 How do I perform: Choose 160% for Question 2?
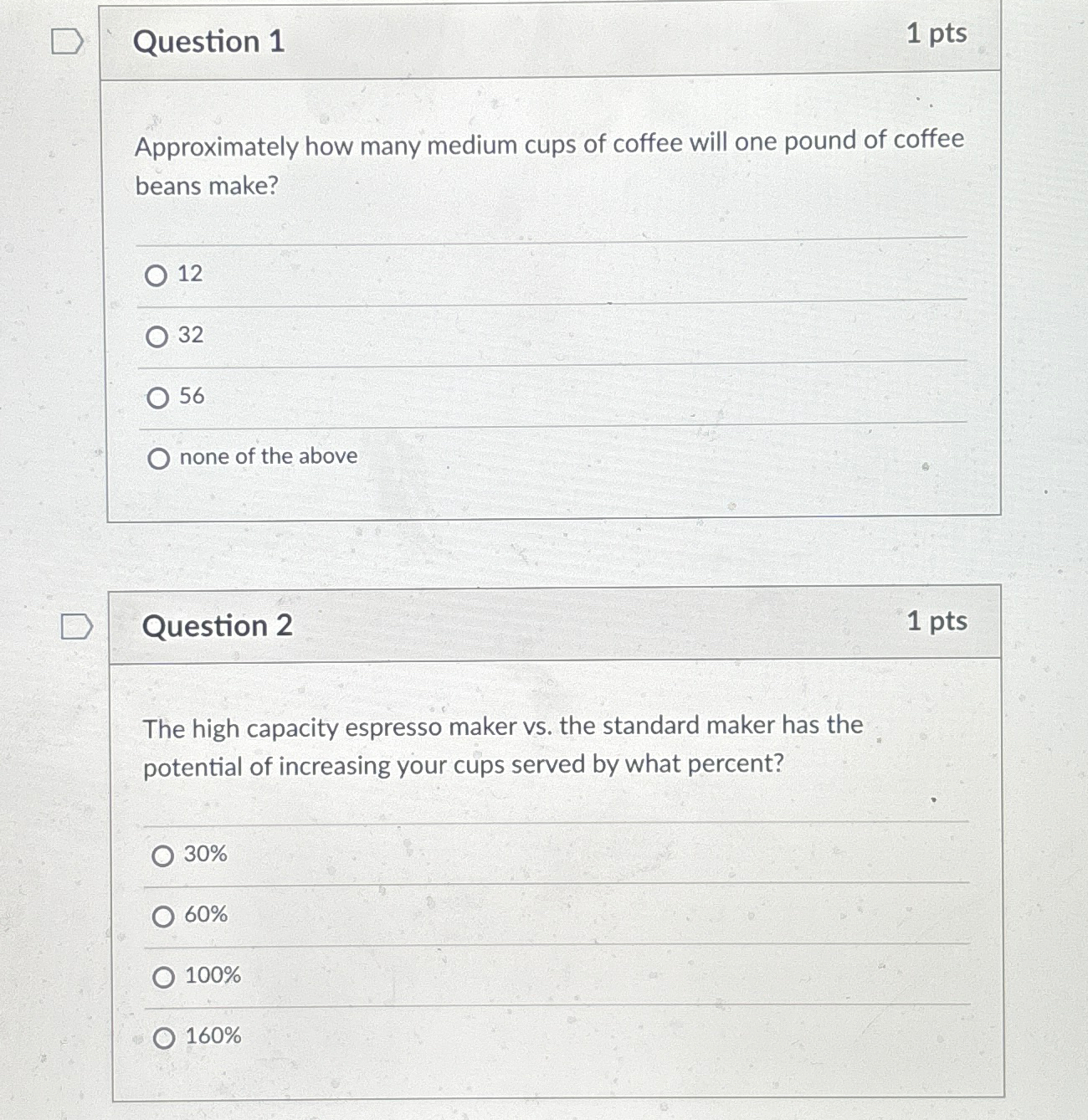tap(164, 1037)
